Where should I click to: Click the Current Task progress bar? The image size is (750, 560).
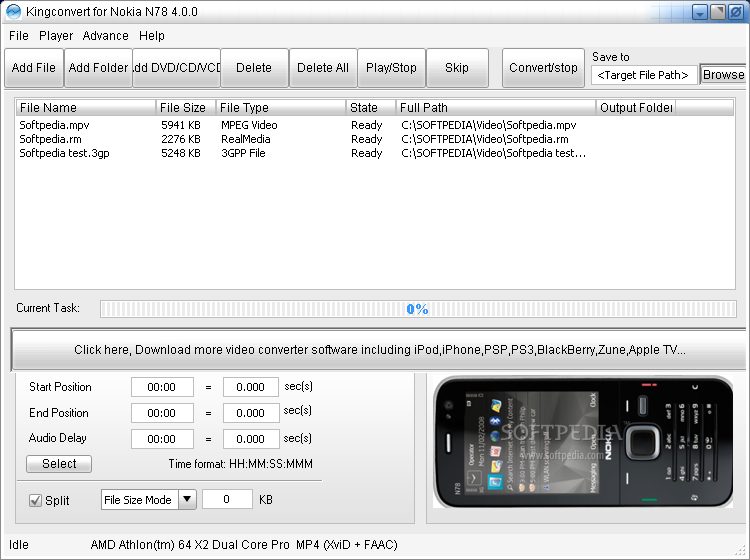tap(418, 309)
